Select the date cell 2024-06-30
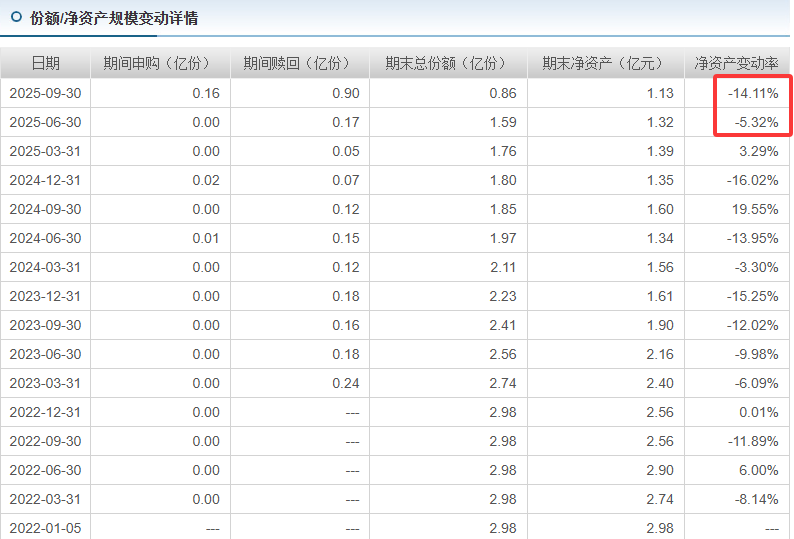This screenshot has height=539, width=794. 45,238
